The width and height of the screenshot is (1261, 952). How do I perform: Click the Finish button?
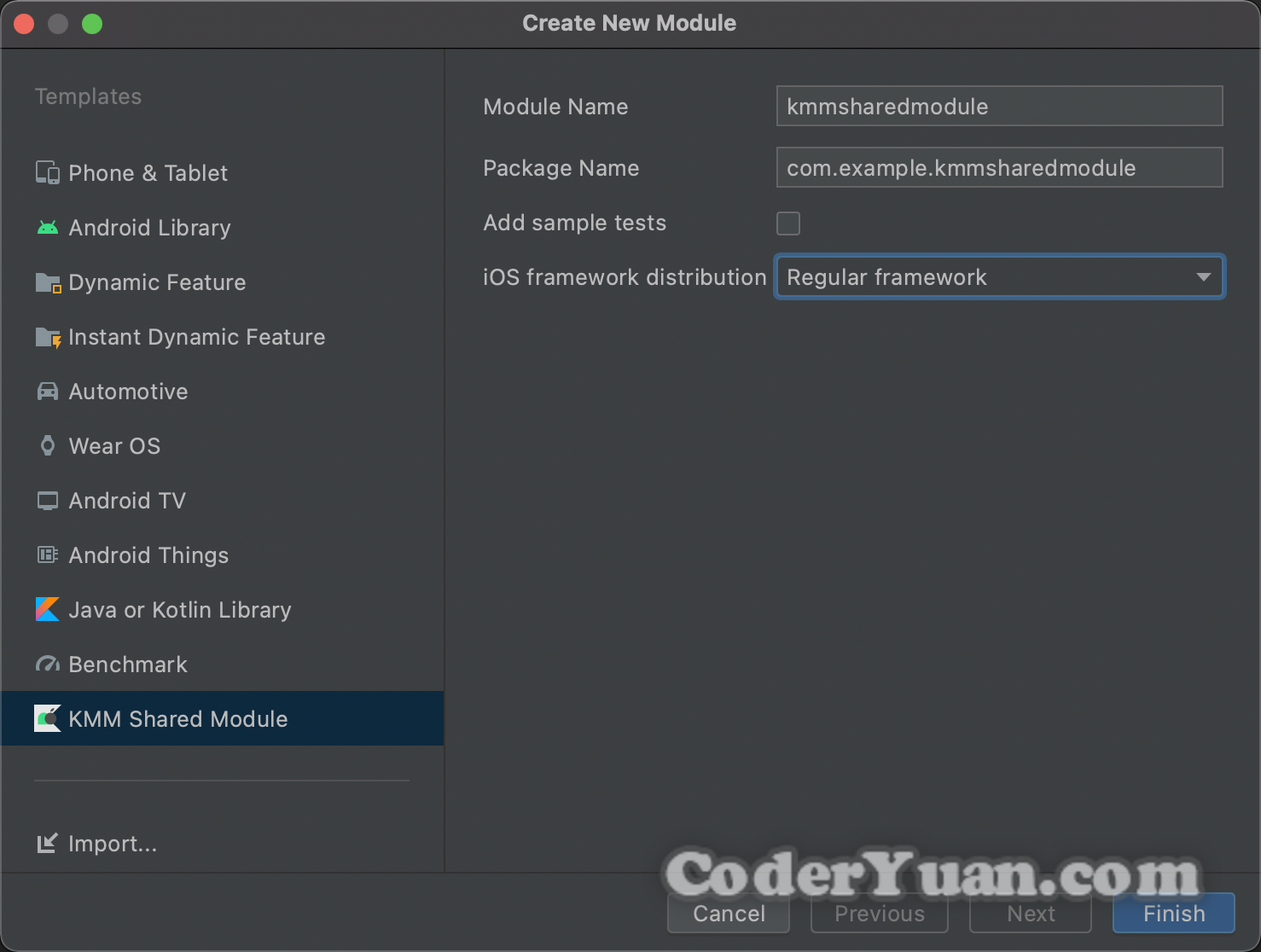(1174, 914)
